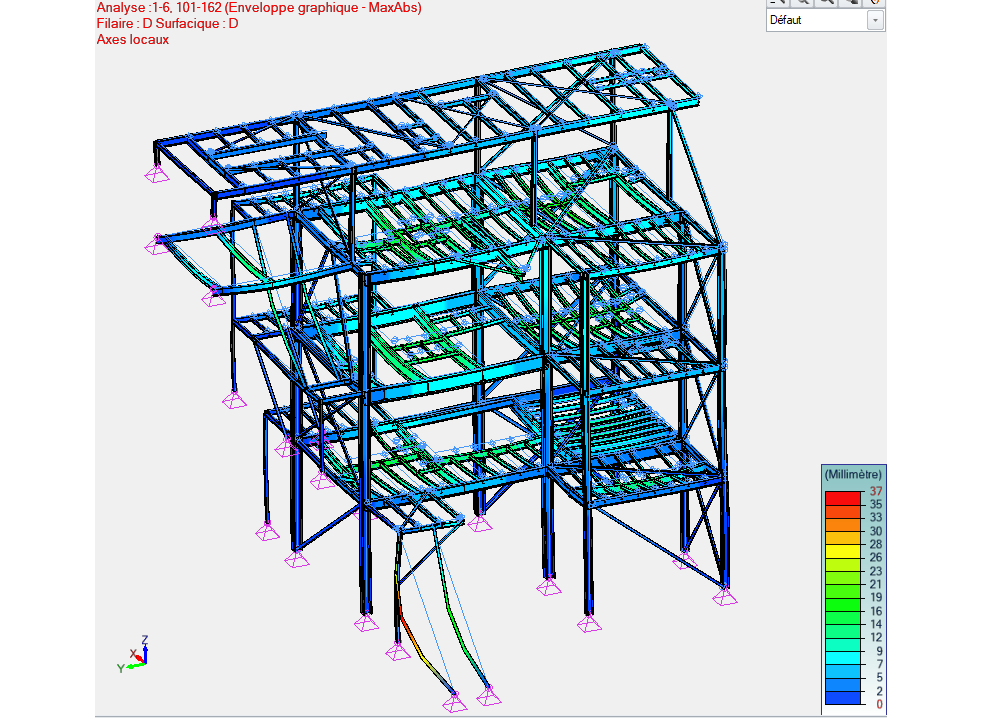Pick the cyan swatch beside value 7
The height and width of the screenshot is (718, 983).
tap(841, 657)
